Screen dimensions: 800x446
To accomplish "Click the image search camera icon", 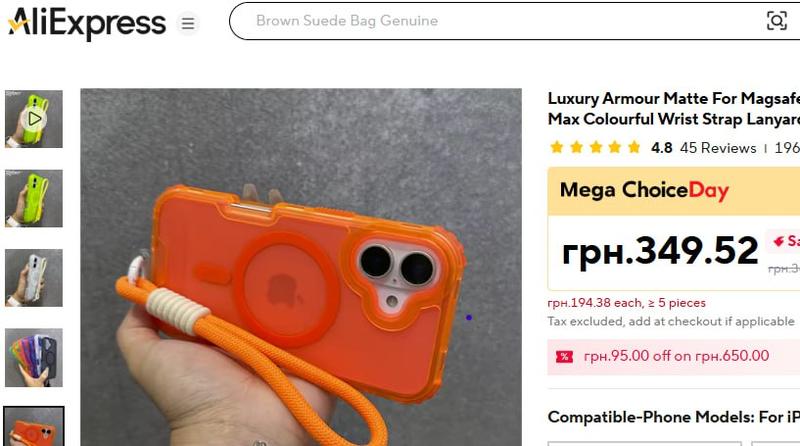I will (776, 21).
